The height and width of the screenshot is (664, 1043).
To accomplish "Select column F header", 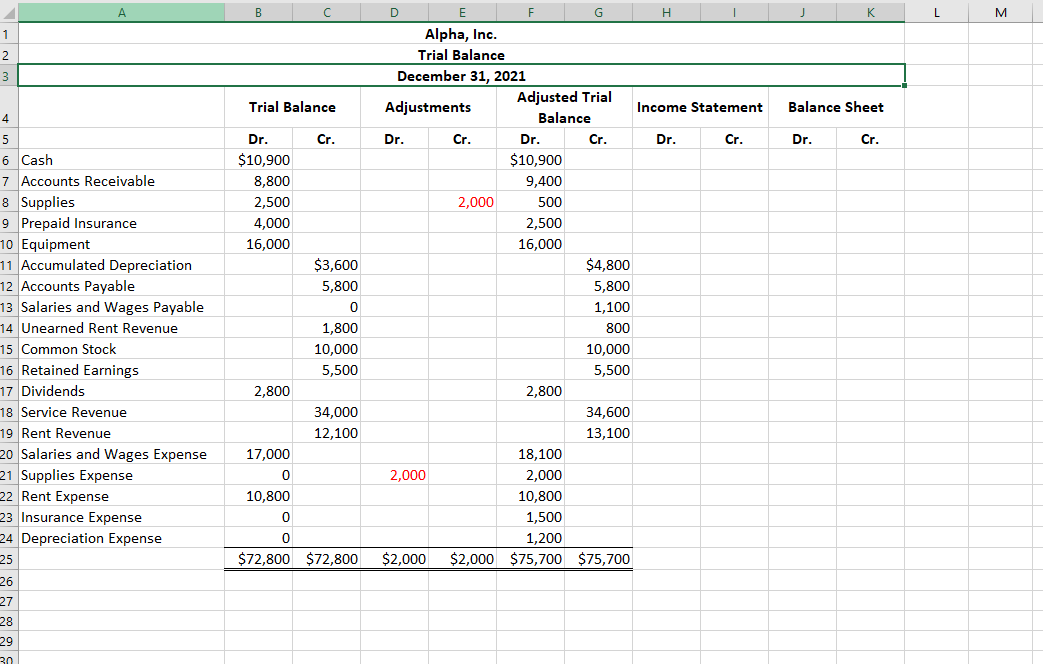I will coord(530,12).
